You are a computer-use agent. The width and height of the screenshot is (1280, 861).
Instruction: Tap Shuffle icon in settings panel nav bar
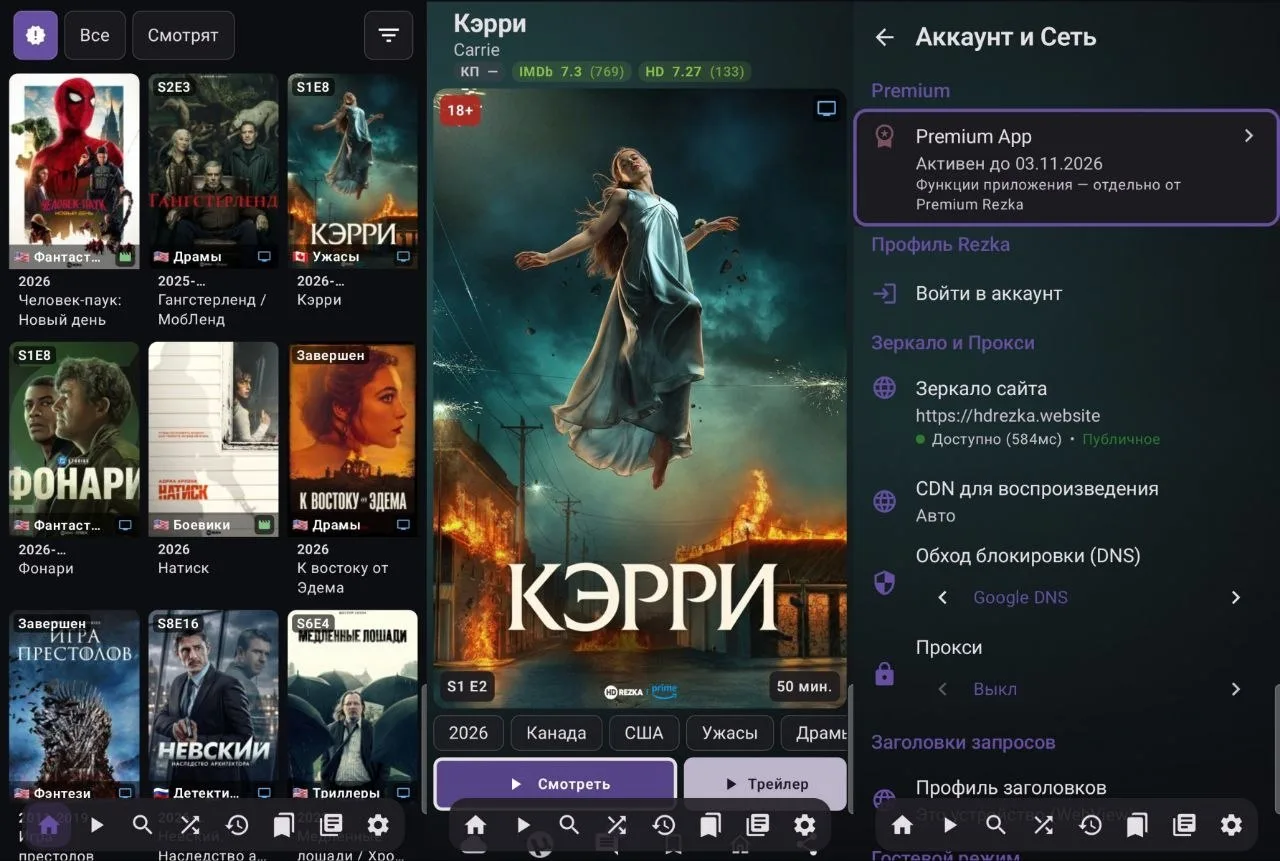(1043, 826)
